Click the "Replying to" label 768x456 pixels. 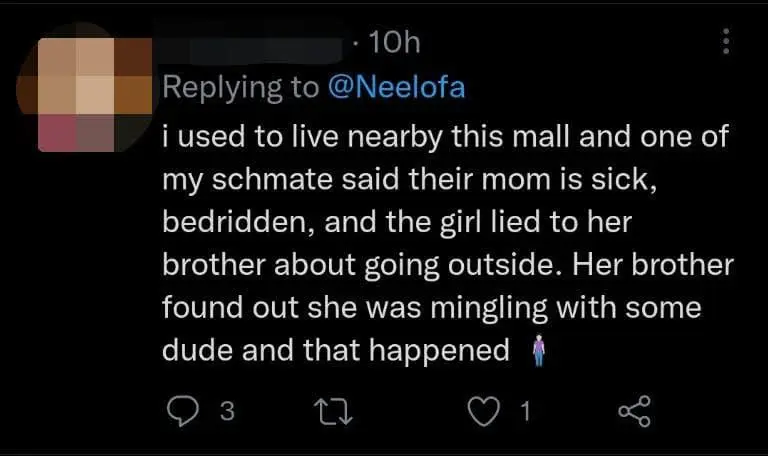pos(240,87)
